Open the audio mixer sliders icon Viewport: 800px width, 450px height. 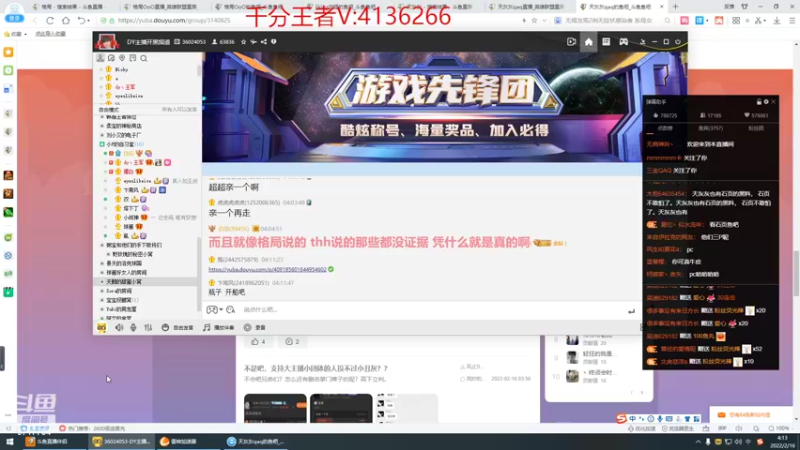(x=148, y=328)
